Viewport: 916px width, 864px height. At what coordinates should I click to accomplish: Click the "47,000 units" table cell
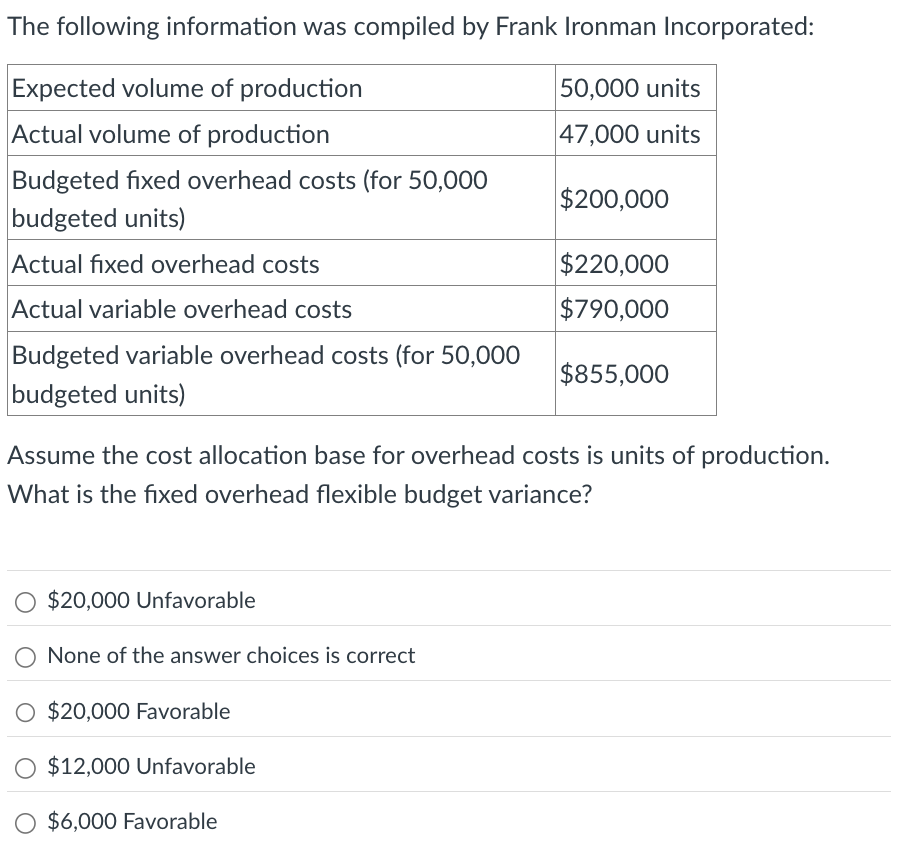(630, 134)
